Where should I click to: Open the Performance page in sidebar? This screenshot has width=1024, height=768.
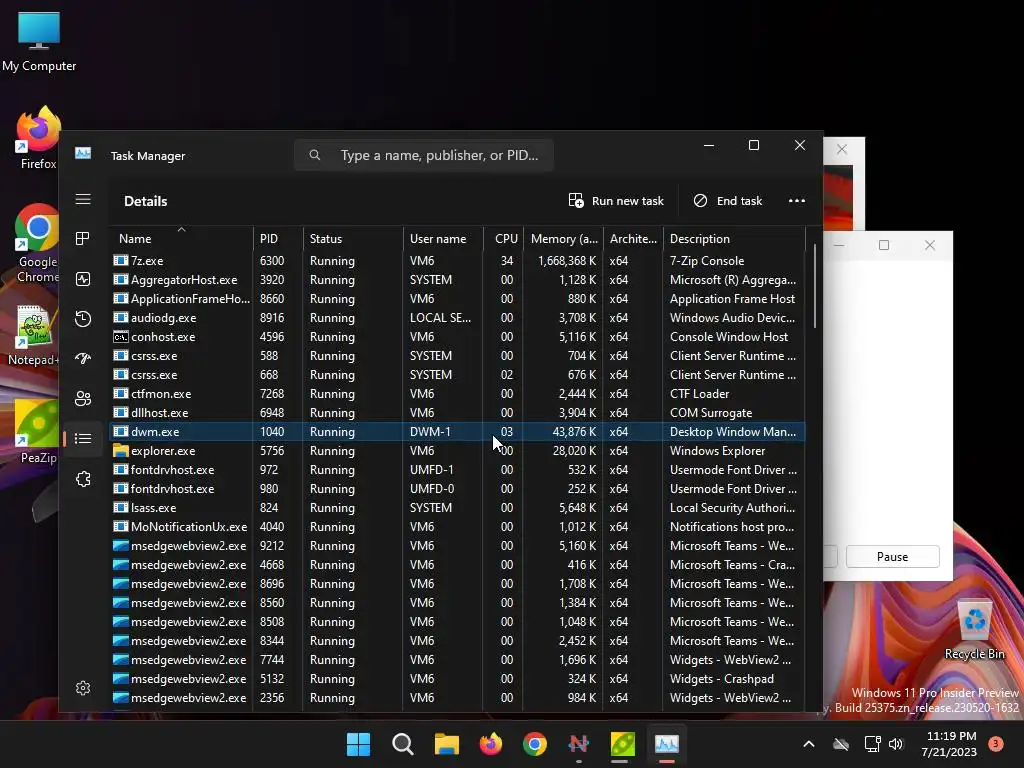pyautogui.click(x=83, y=280)
